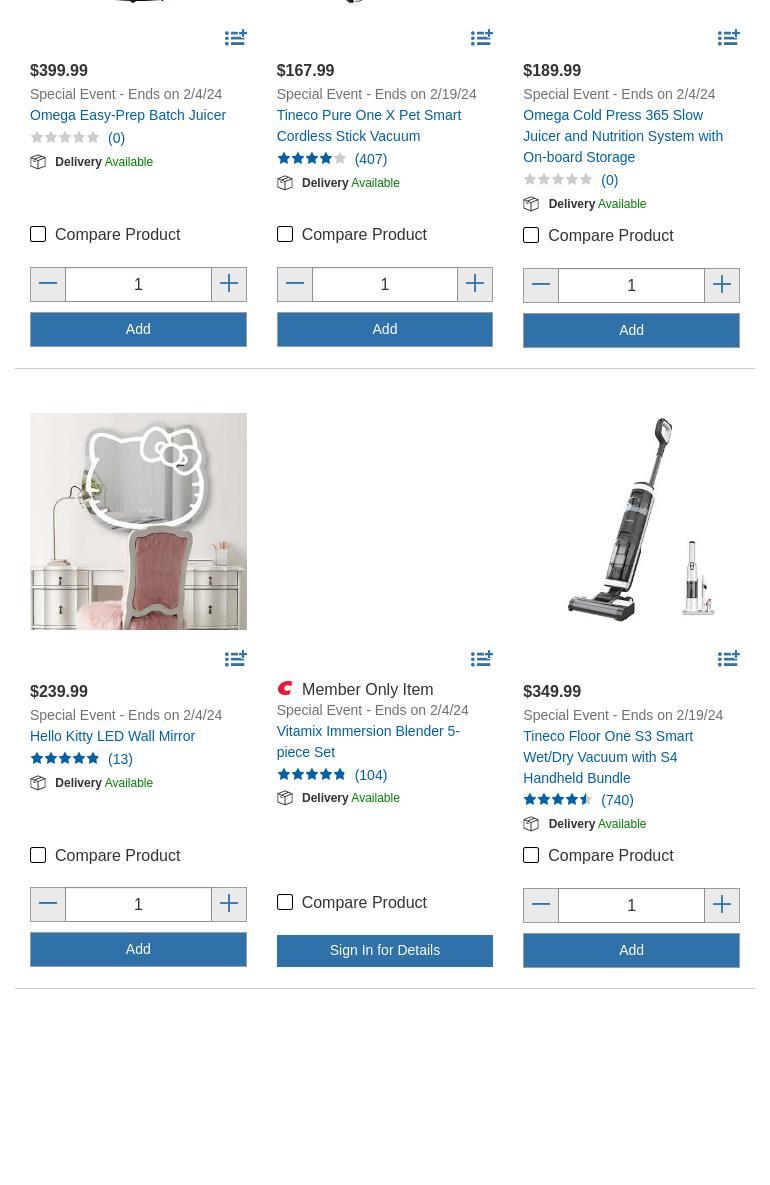Click add-to-list icon for Omega Cold Press 365
Screen dimensions: 770x1185
[729, 38]
